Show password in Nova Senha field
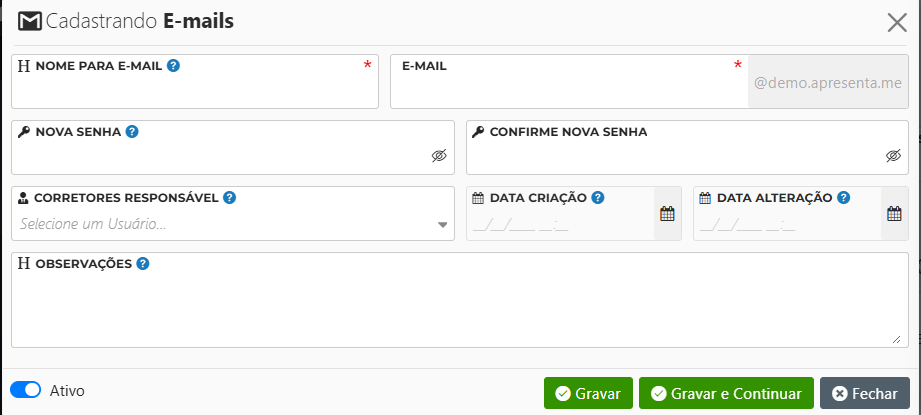Image resolution: width=921 pixels, height=415 pixels. click(439, 155)
